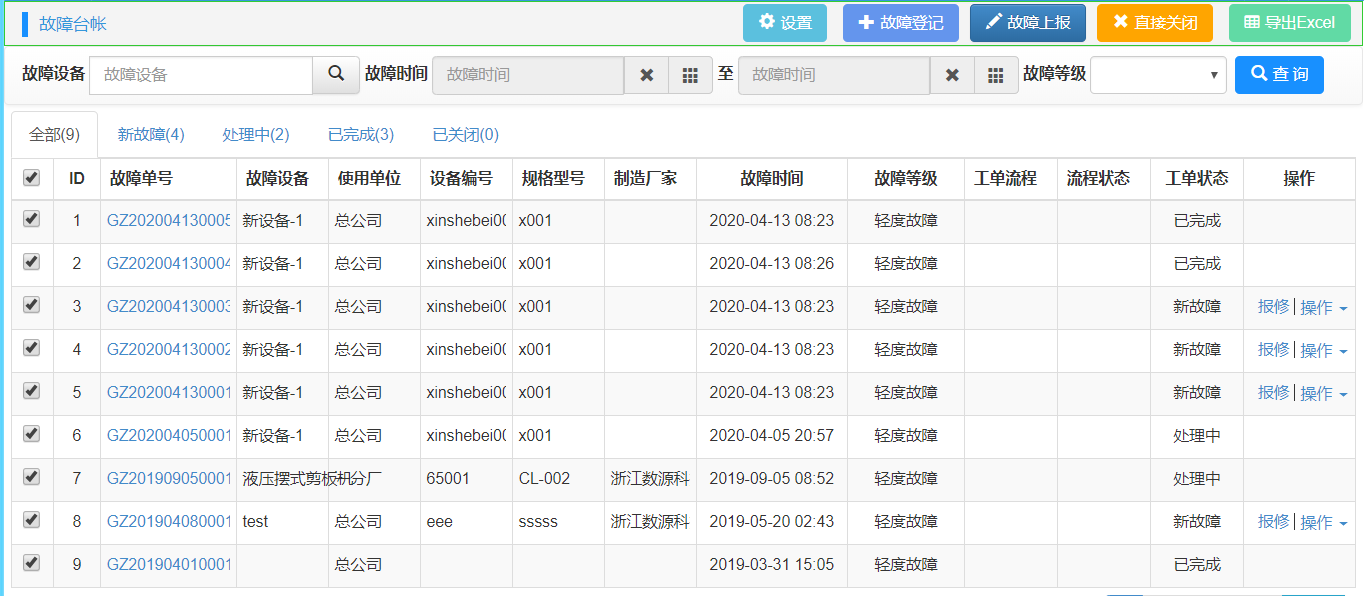
Task: Toggle the select-all checkbox in table header
Action: [32, 178]
